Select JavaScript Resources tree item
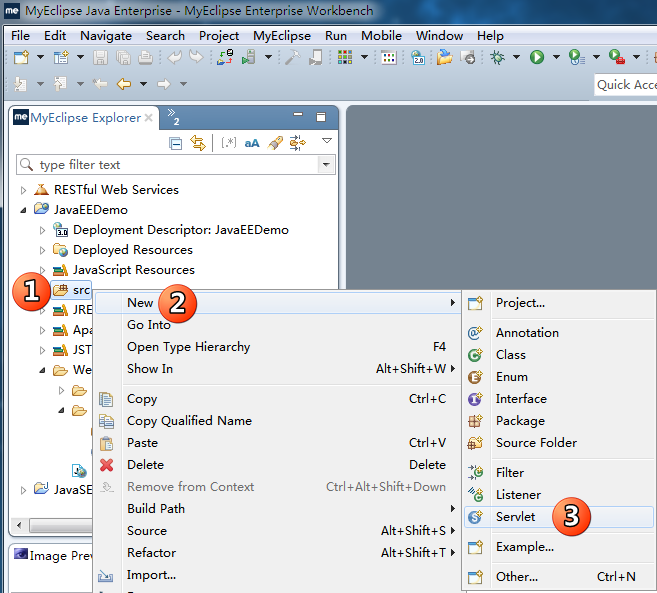The image size is (657, 593). [134, 270]
